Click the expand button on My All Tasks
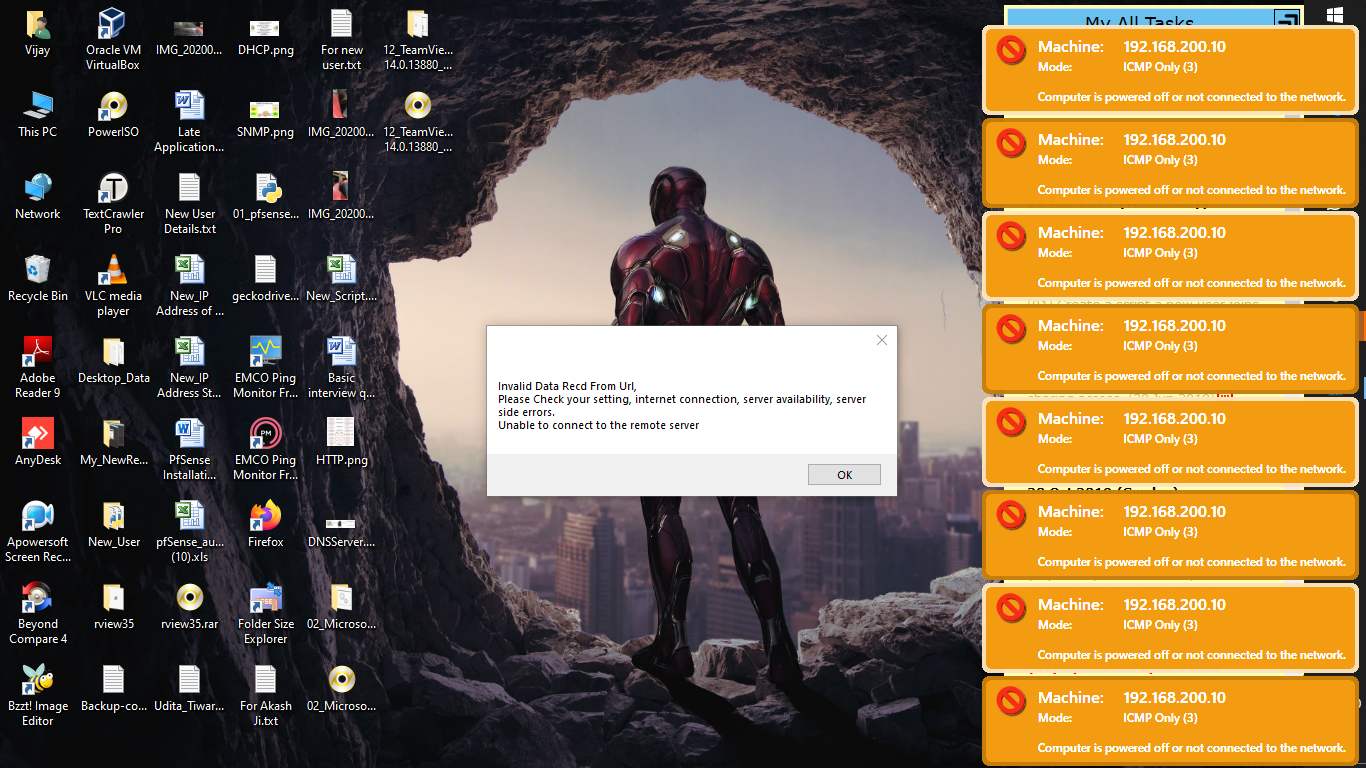Viewport: 1366px width, 768px height. click(1286, 20)
